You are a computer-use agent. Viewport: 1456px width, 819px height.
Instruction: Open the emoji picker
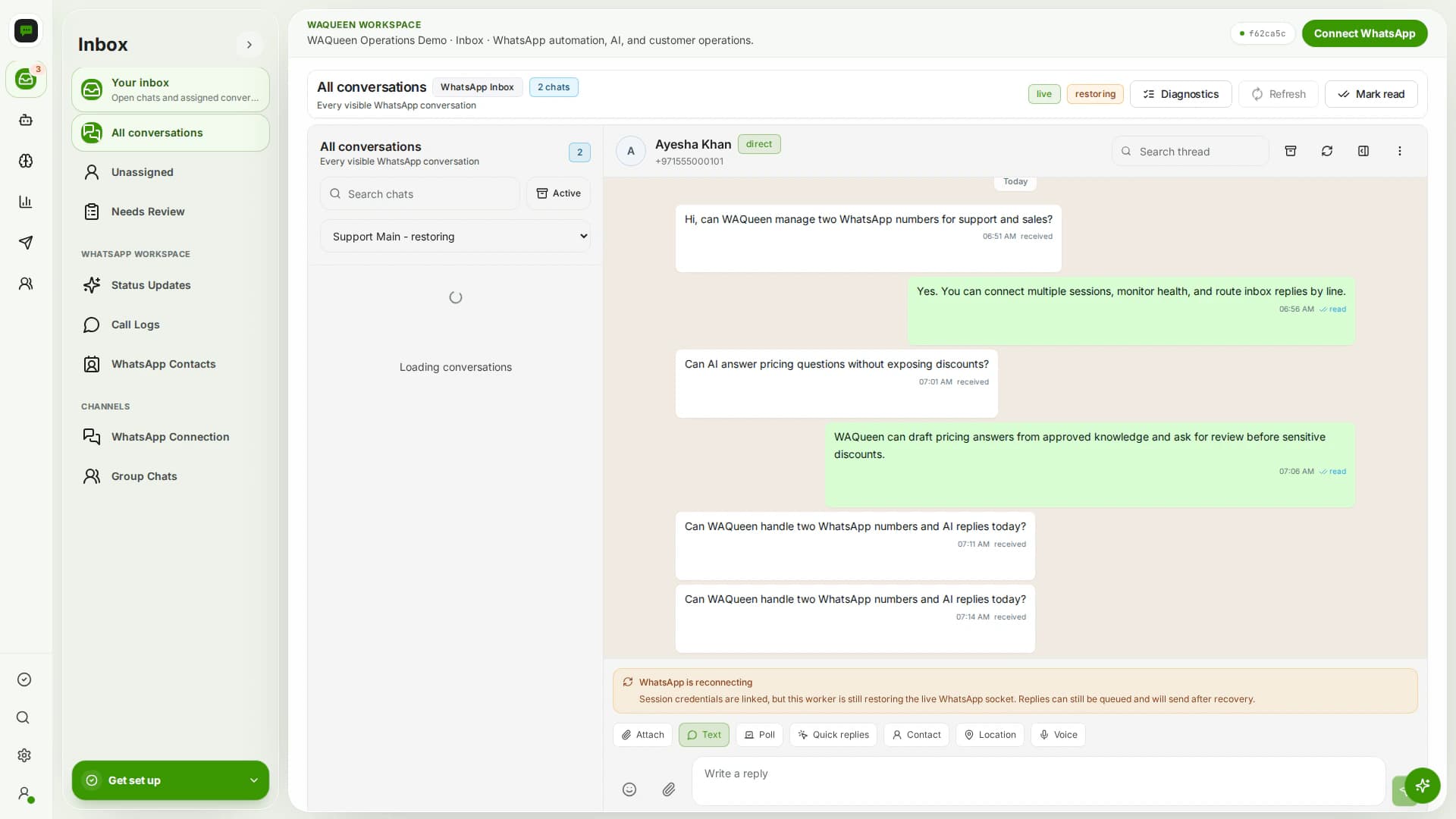coord(629,789)
